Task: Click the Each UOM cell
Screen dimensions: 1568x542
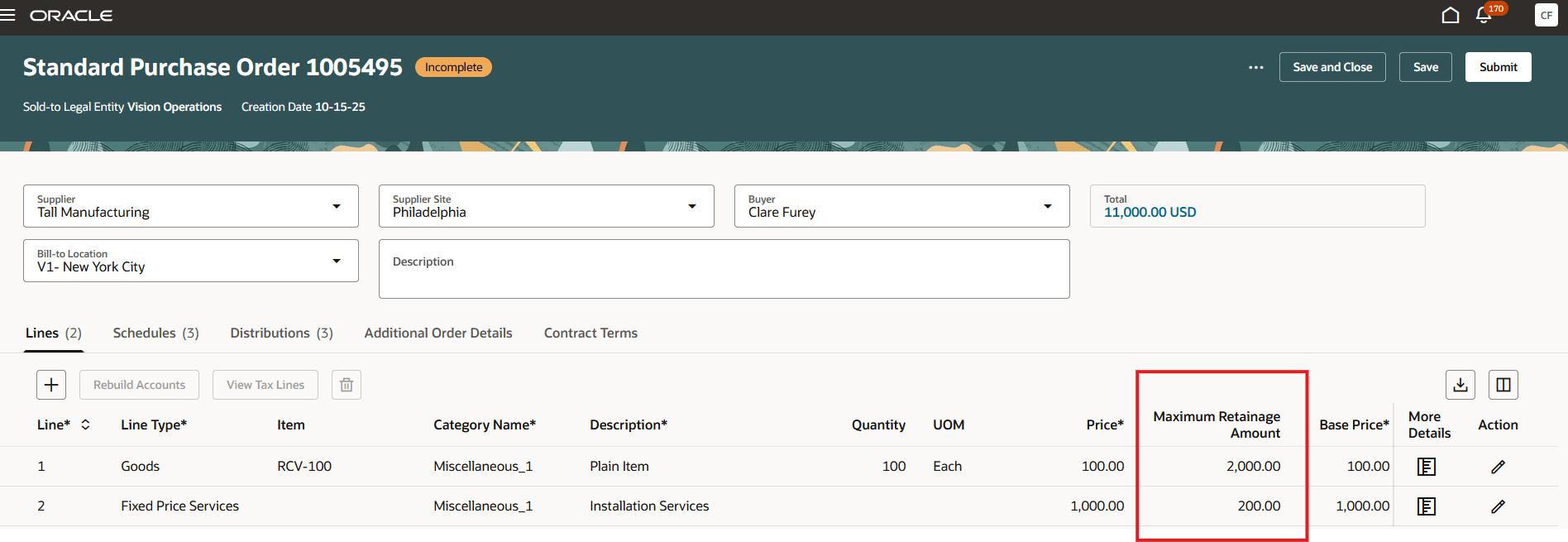Action: coord(947,466)
